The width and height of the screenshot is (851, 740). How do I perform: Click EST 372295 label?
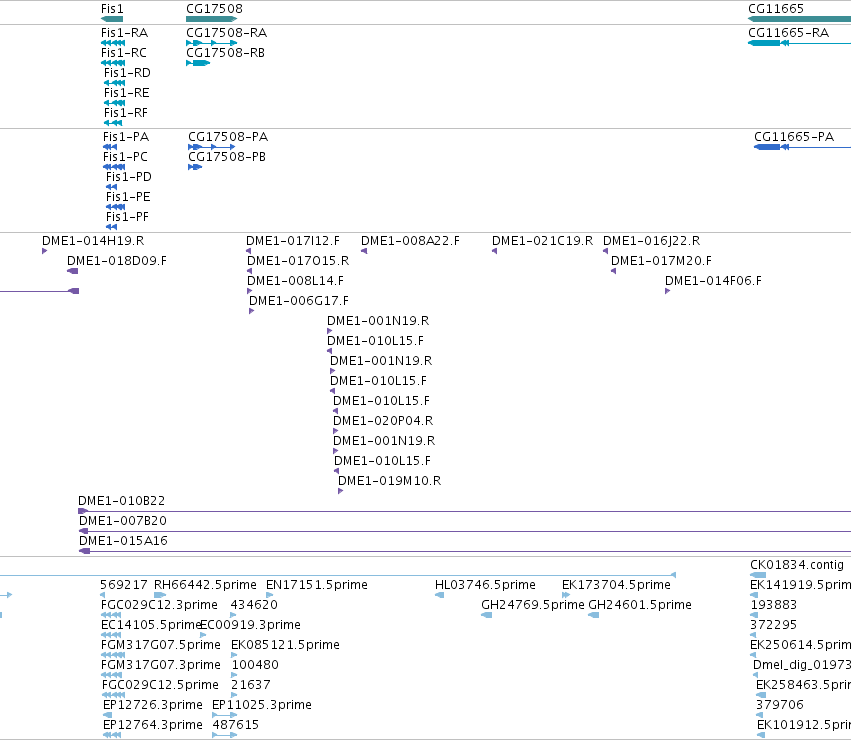coord(773,625)
